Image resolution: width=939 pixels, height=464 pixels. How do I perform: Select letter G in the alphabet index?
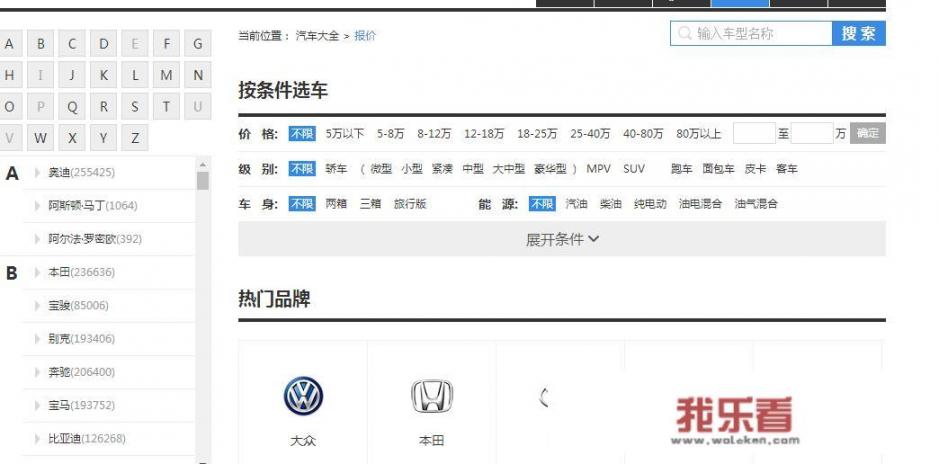pos(198,44)
